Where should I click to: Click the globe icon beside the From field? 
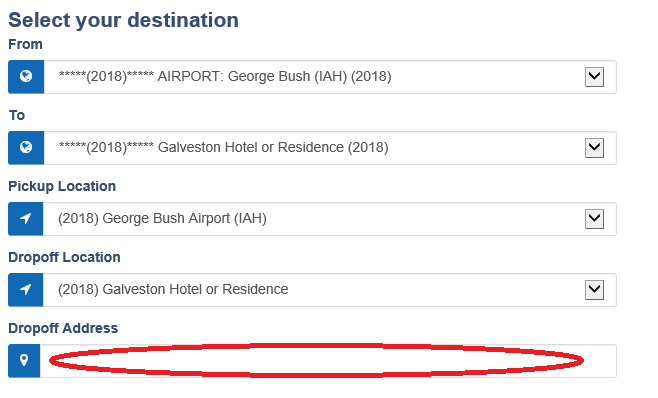pos(26,76)
